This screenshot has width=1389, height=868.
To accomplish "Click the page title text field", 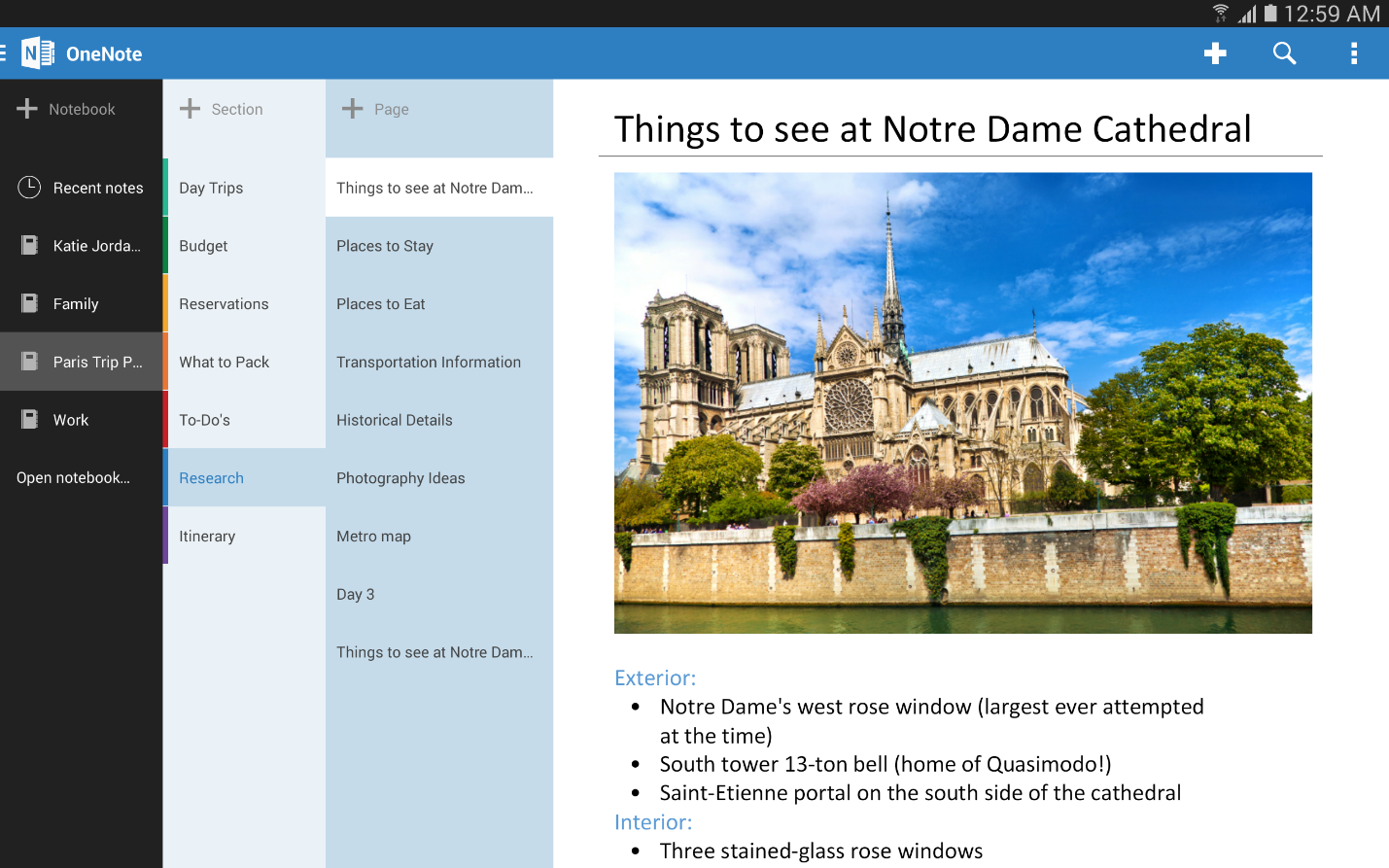I will pyautogui.click(x=931, y=127).
